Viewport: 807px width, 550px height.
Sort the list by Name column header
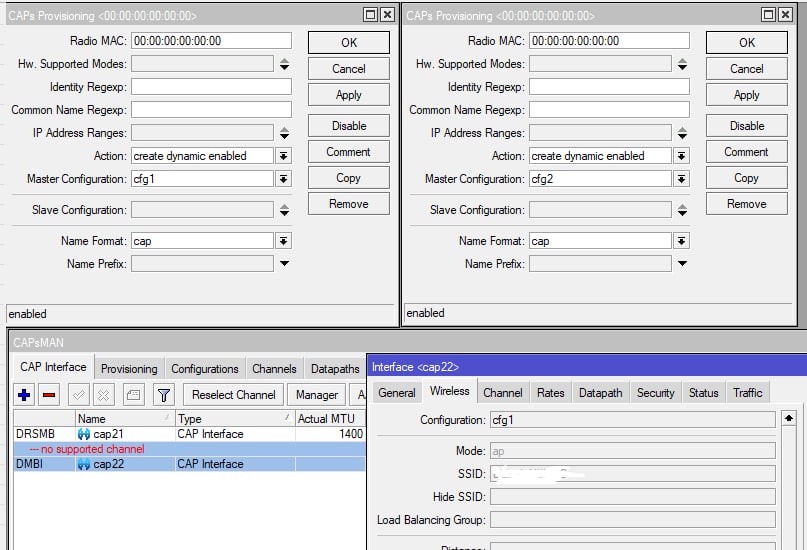125,419
